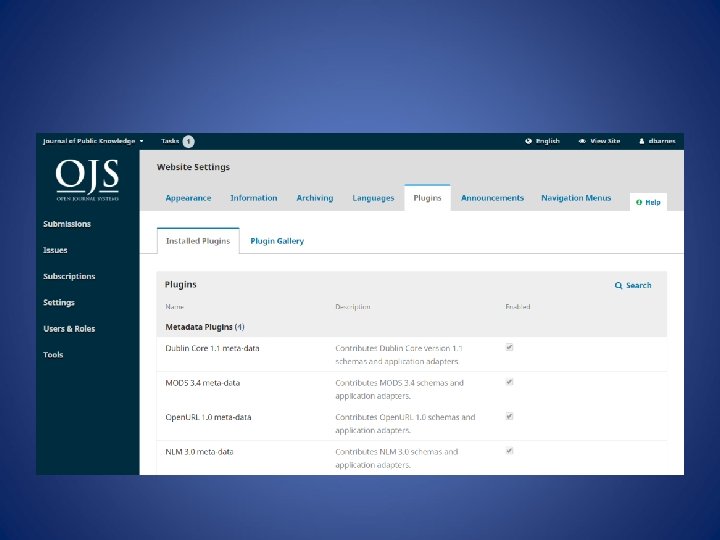Open the Journal of Public Knowledge dropdown
This screenshot has height=540, width=720.
point(93,141)
